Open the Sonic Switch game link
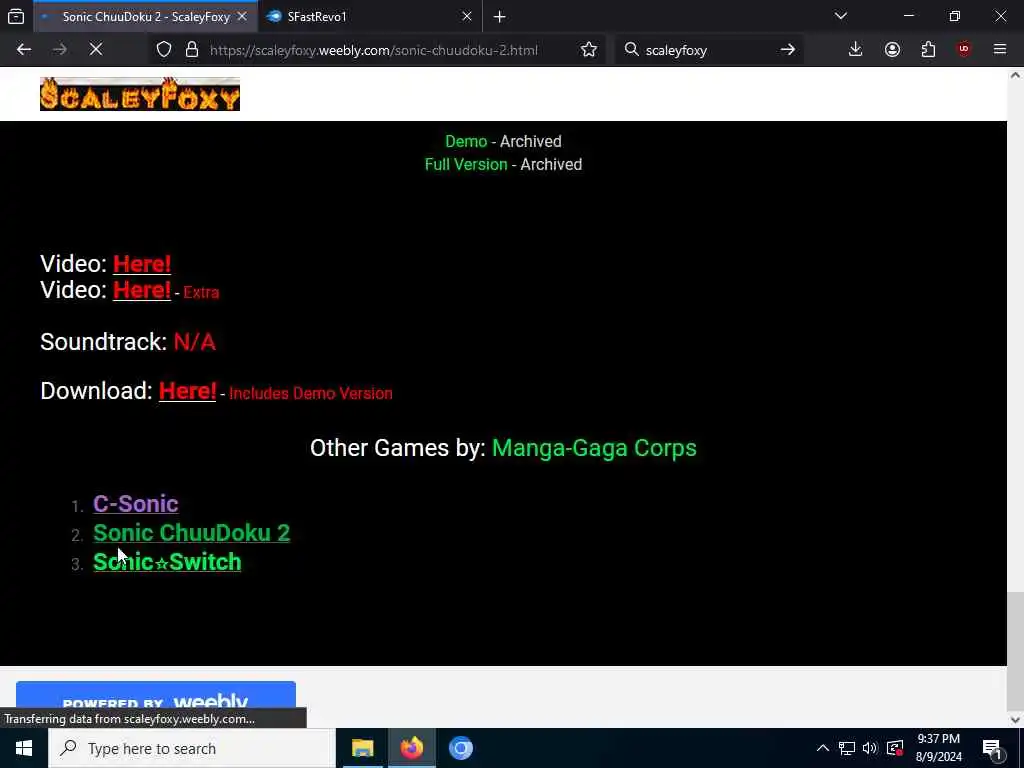 tap(167, 562)
